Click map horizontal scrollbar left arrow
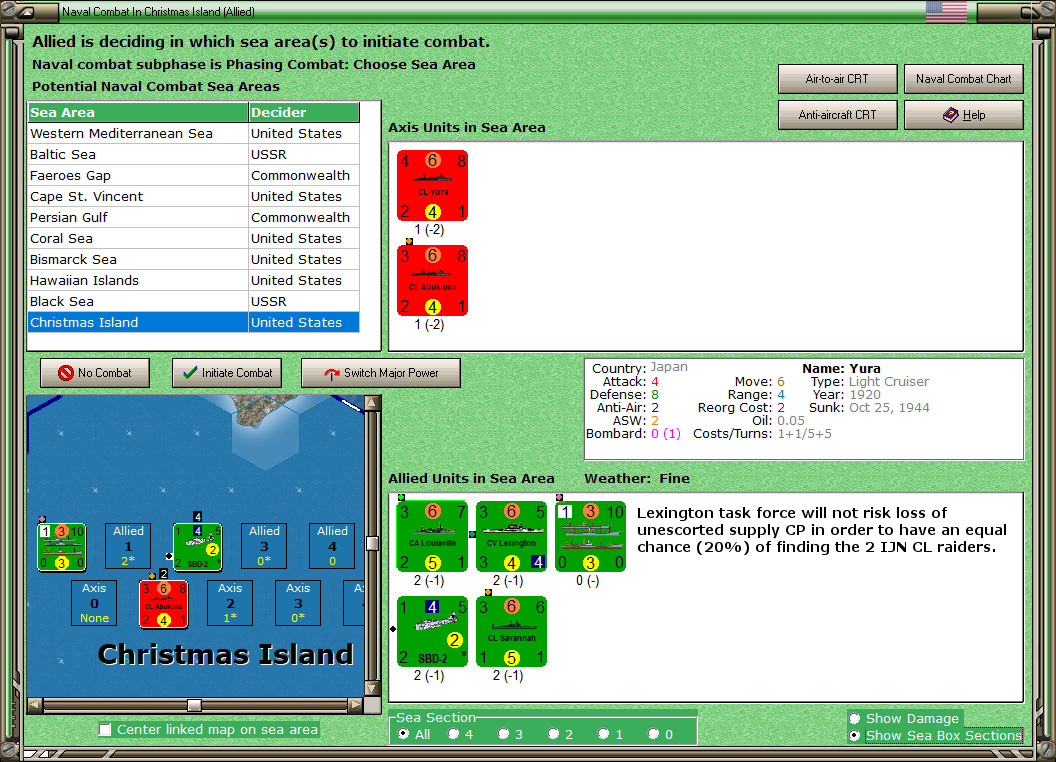This screenshot has height=762, width=1056. 35,705
